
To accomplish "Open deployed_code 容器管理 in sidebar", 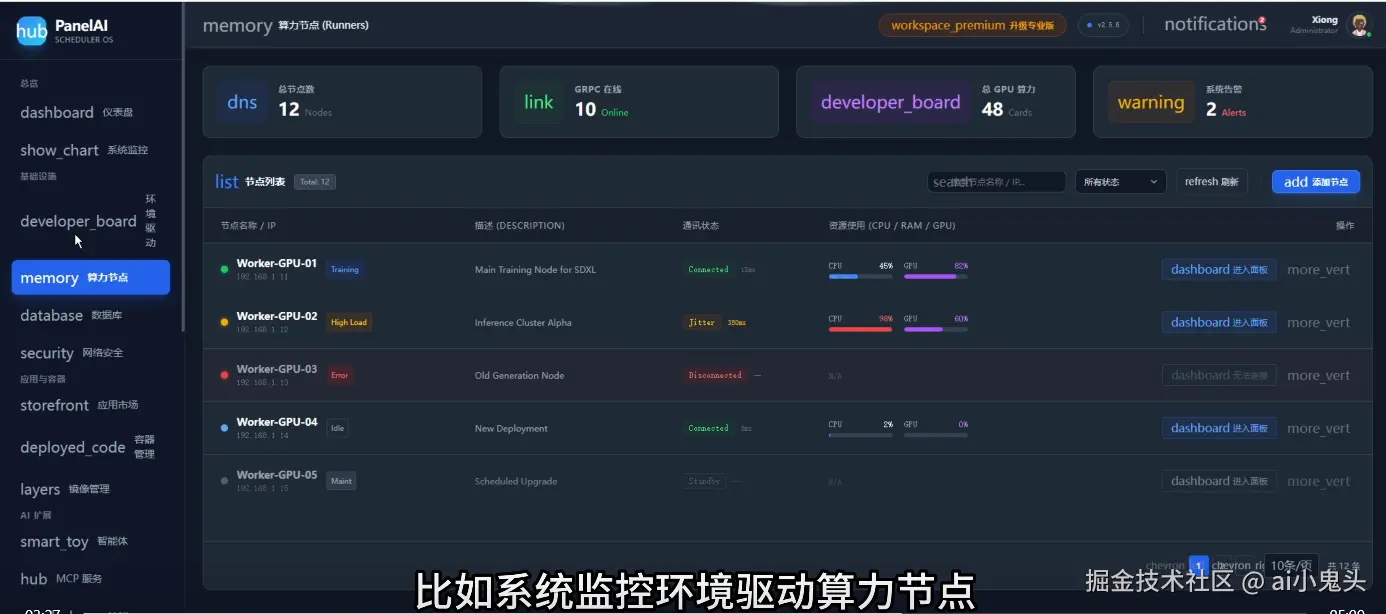I will coord(89,447).
